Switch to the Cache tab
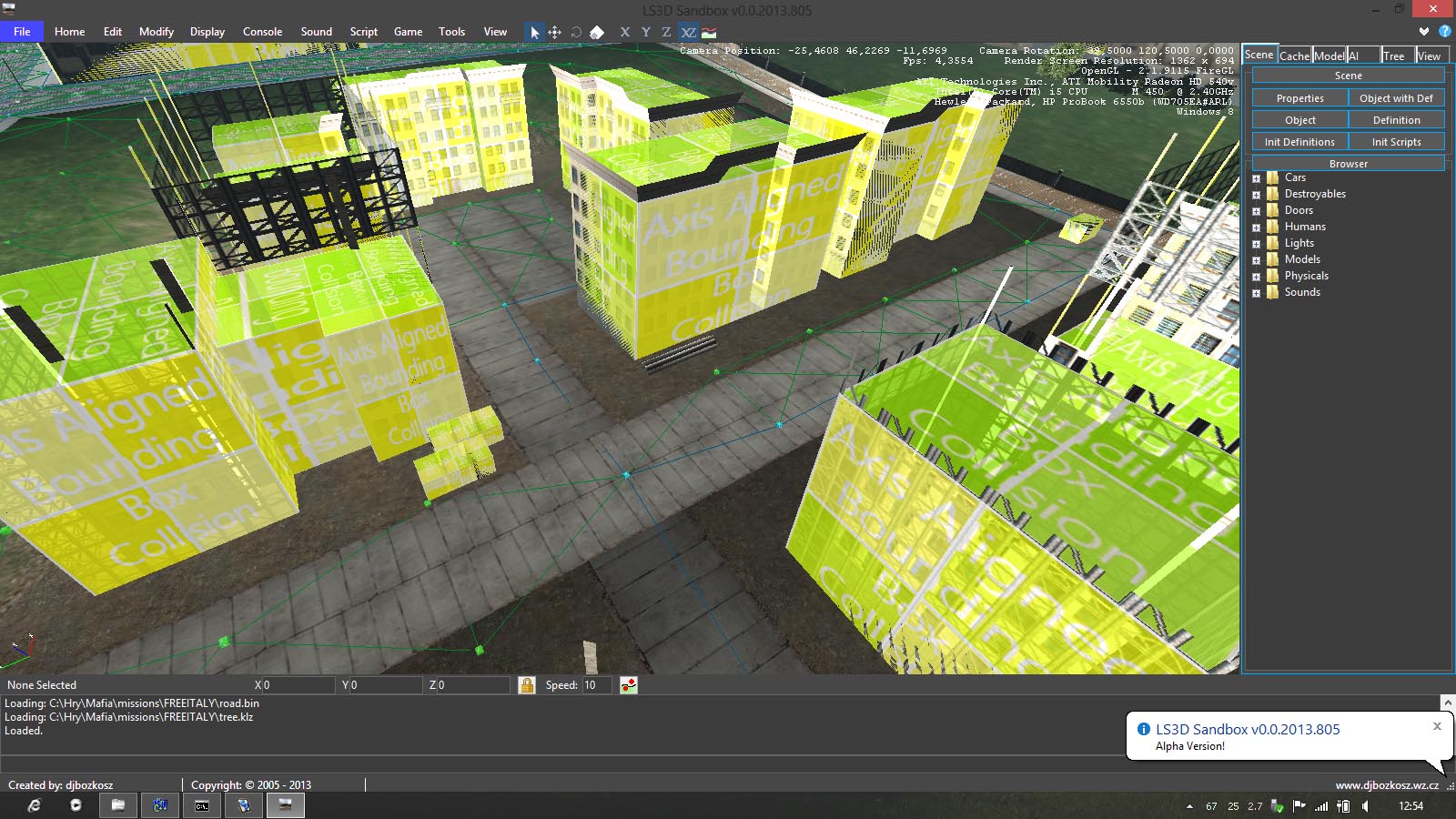Viewport: 1456px width, 819px height. [x=1294, y=56]
